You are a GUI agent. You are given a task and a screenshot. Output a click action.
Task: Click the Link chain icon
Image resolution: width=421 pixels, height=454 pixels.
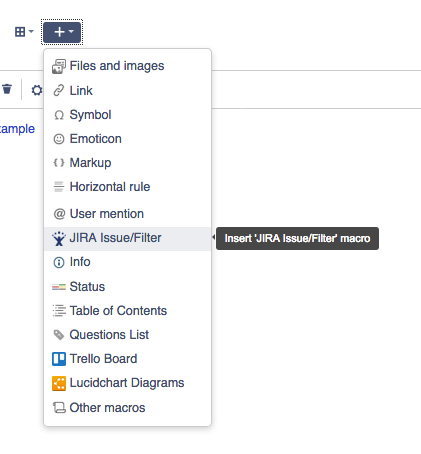(59, 90)
